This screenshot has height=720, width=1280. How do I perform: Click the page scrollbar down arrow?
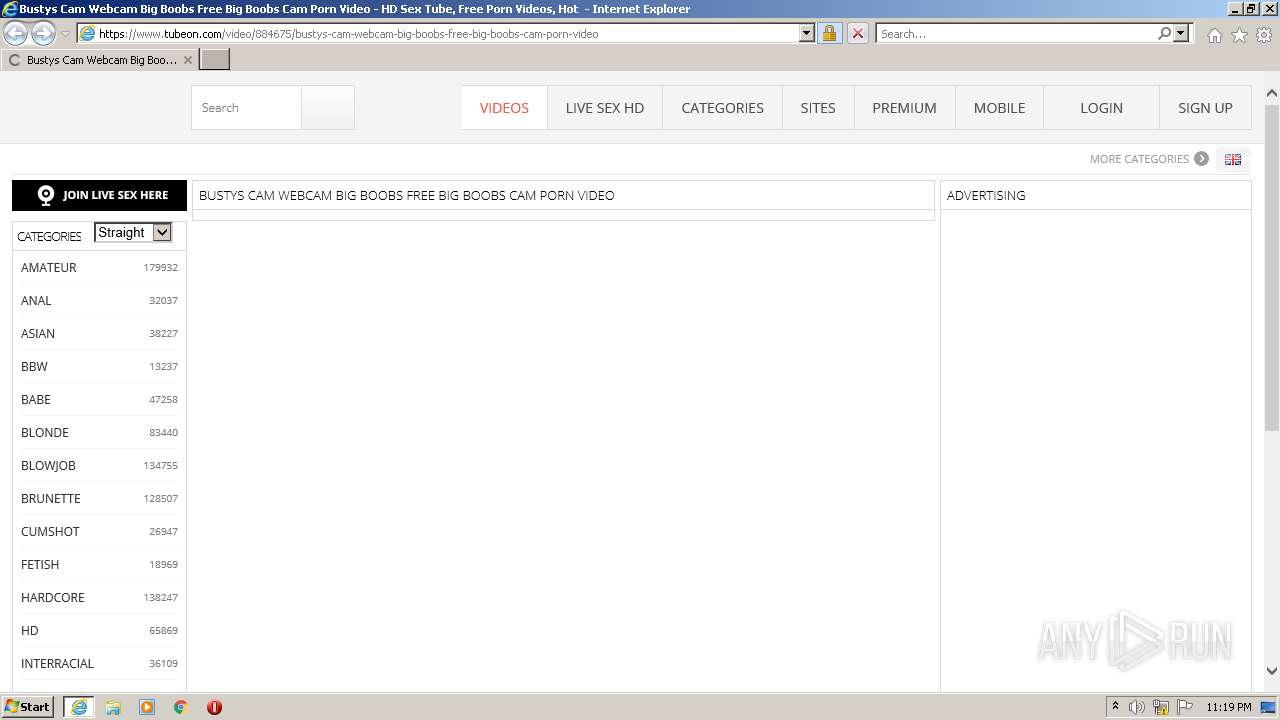tap(1271, 671)
